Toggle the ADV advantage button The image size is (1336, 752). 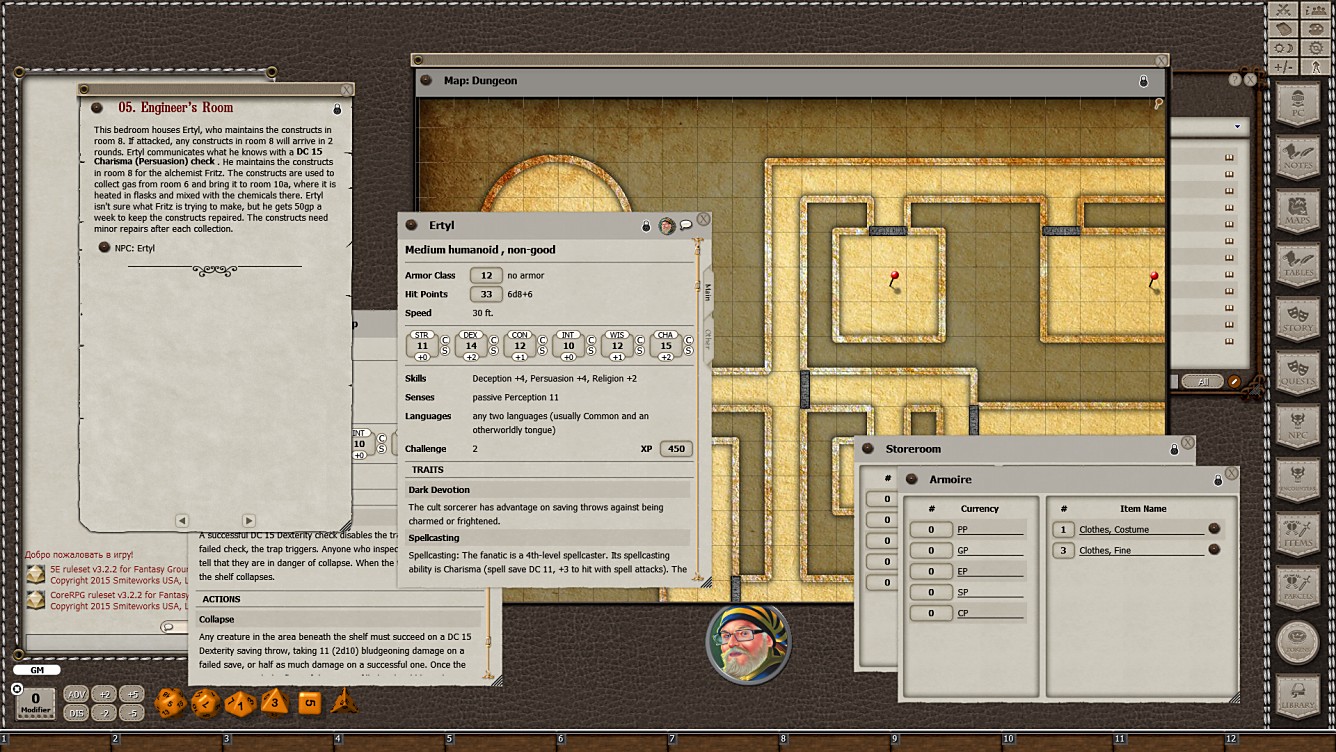[76, 692]
